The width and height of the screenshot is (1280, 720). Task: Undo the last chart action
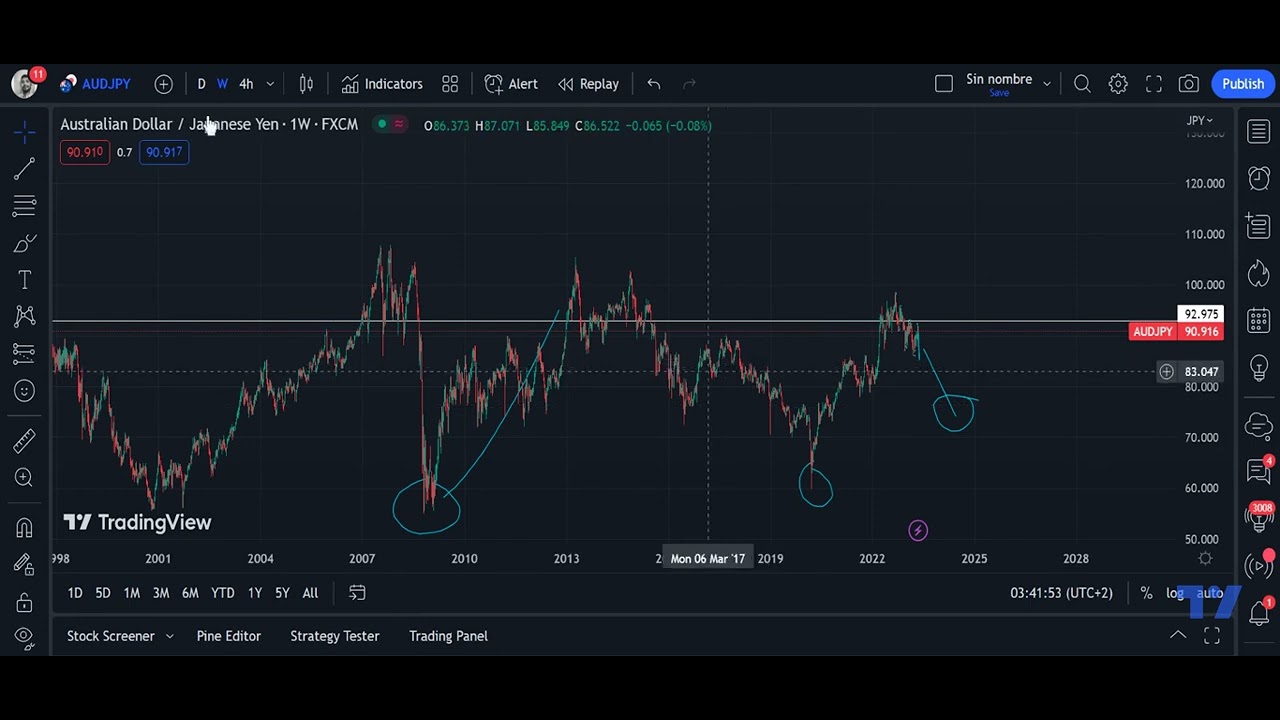click(x=654, y=84)
